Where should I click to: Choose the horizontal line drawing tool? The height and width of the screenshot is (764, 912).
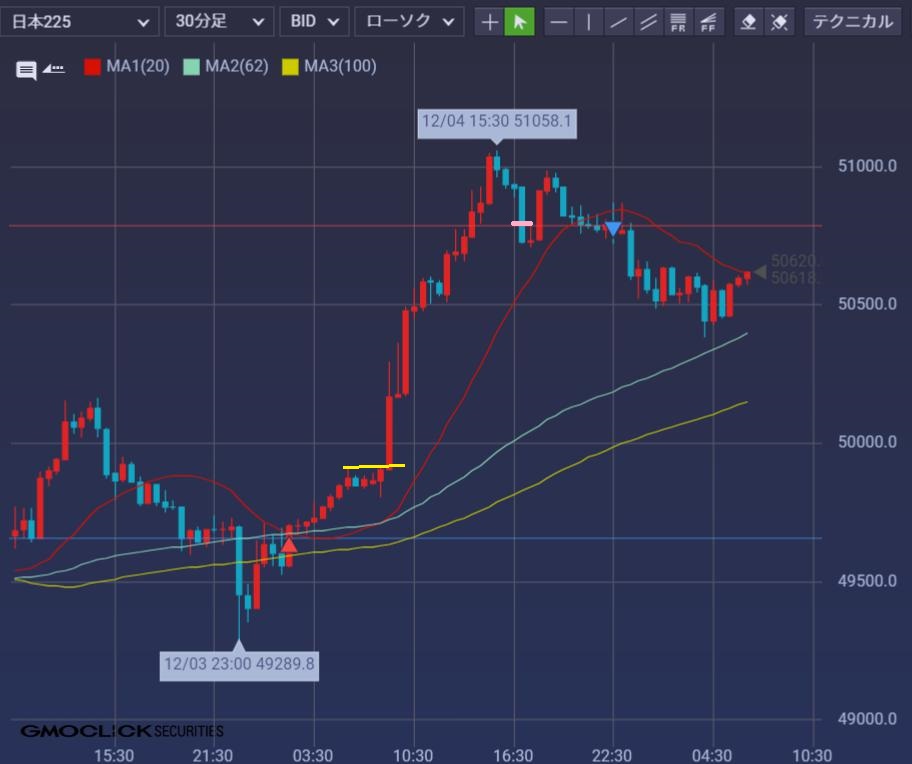coord(559,22)
